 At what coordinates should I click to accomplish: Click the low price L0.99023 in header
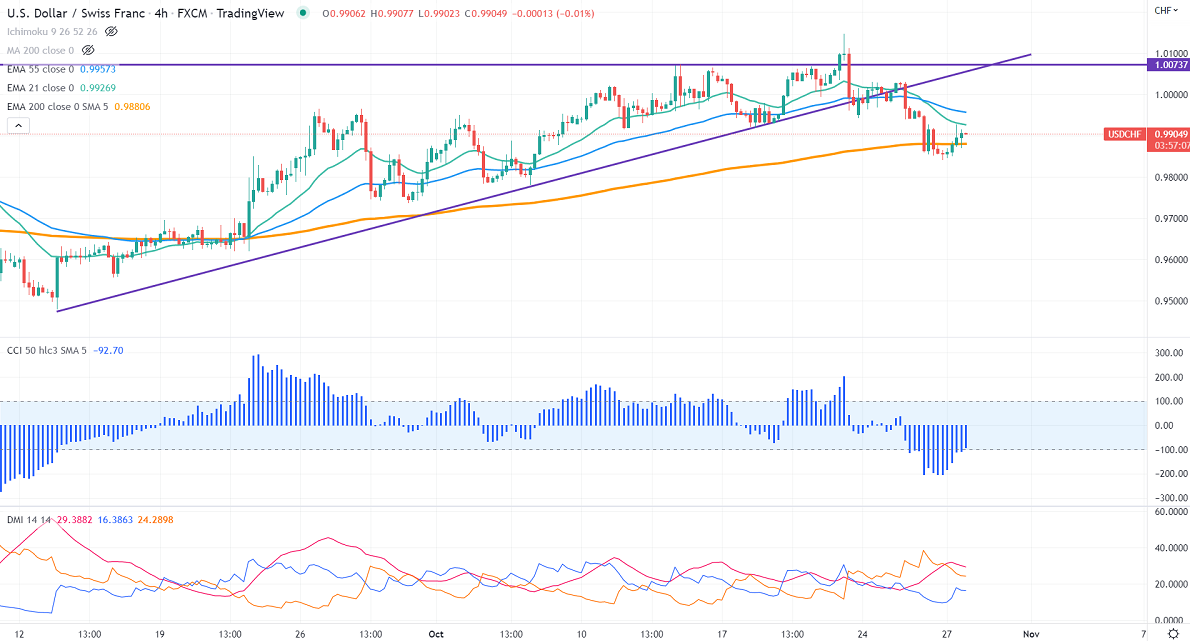pos(439,14)
